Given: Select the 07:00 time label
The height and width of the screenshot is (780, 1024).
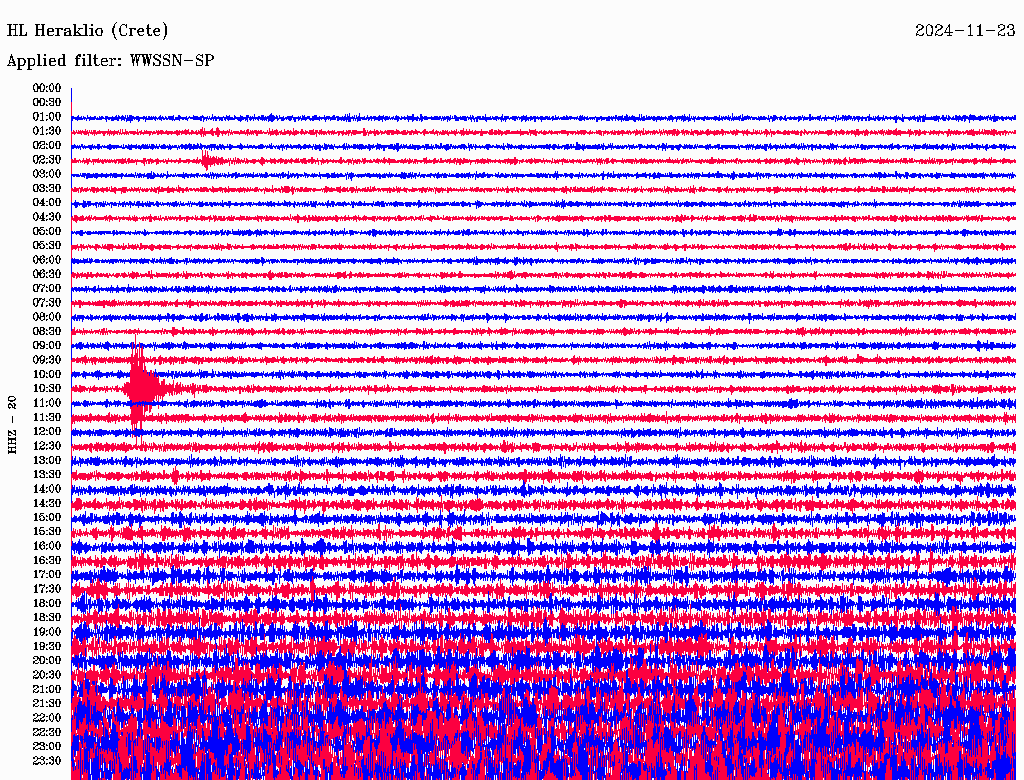Looking at the screenshot, I should click(x=46, y=289).
